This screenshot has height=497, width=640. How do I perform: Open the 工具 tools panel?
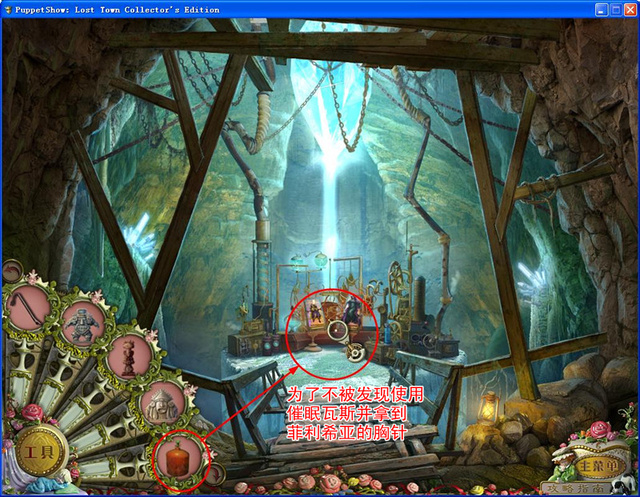pos(40,451)
